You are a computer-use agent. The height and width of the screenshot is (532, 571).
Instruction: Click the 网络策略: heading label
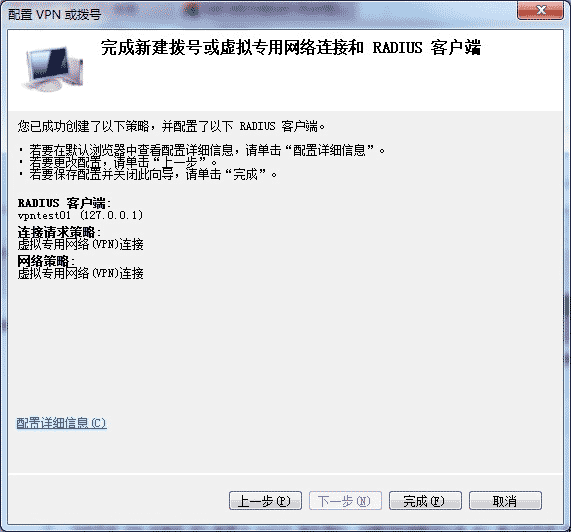(x=46, y=261)
